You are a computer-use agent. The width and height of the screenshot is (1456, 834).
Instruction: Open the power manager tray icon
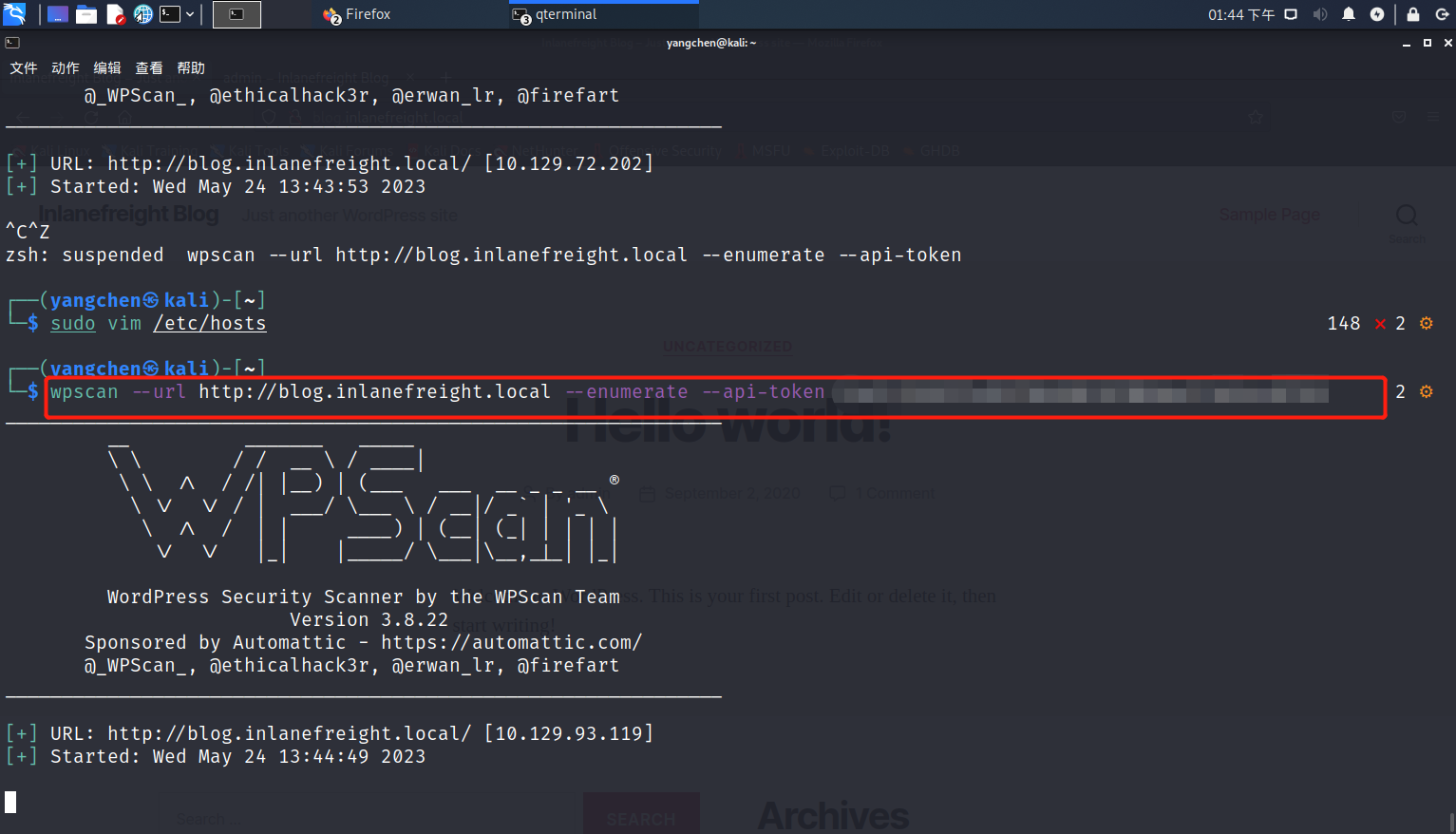(x=1377, y=14)
